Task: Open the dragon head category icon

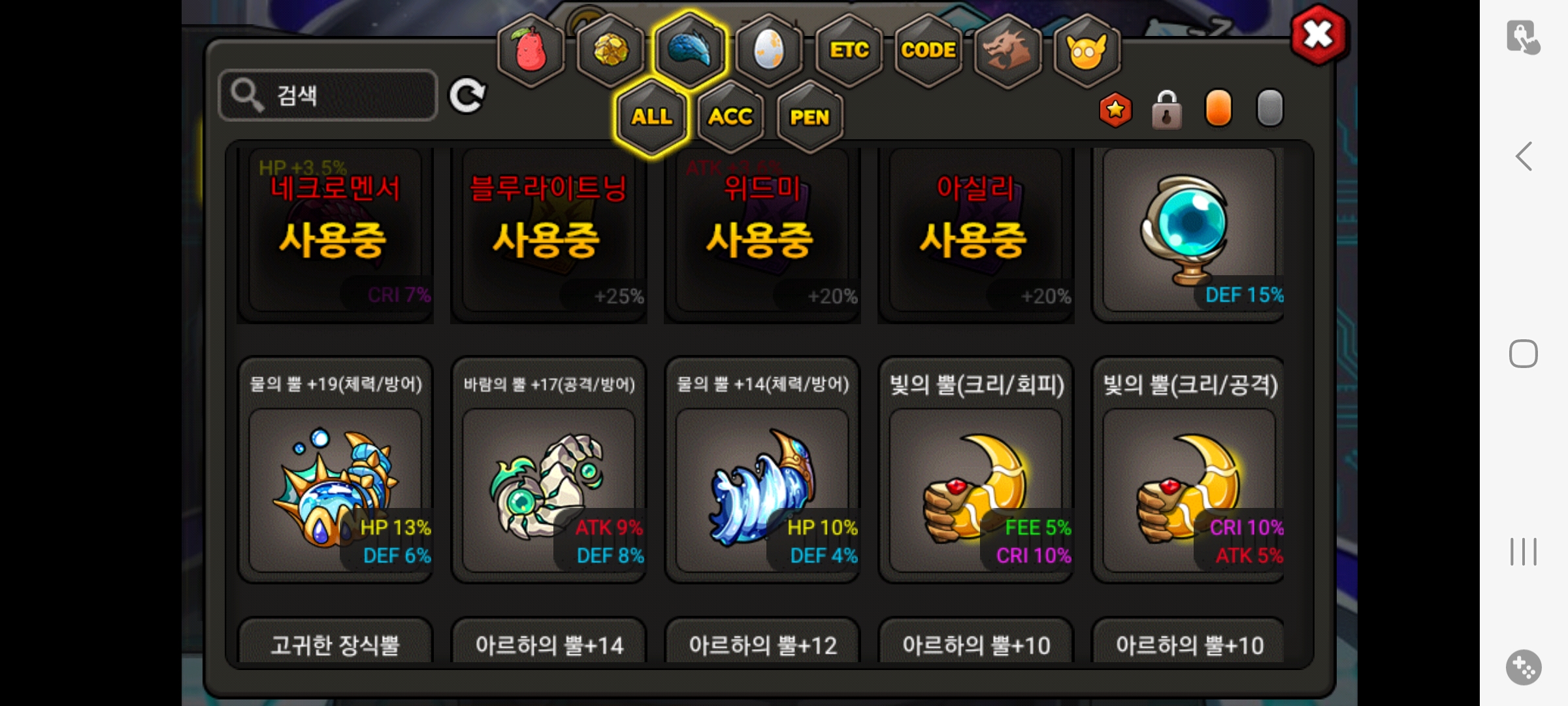Action: tap(1007, 50)
